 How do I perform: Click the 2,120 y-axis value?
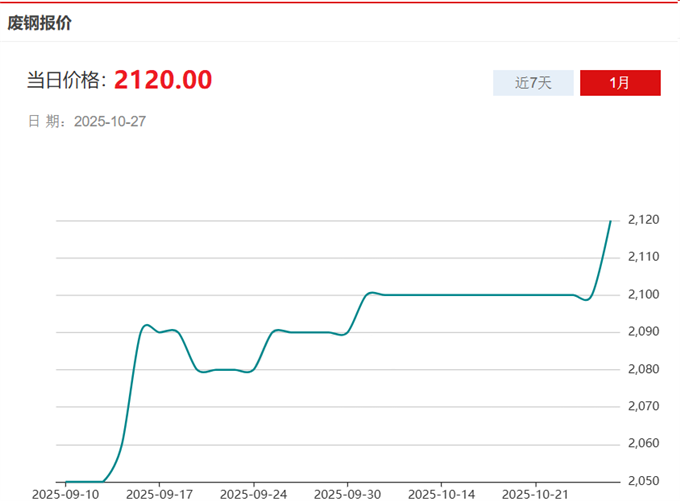point(644,220)
